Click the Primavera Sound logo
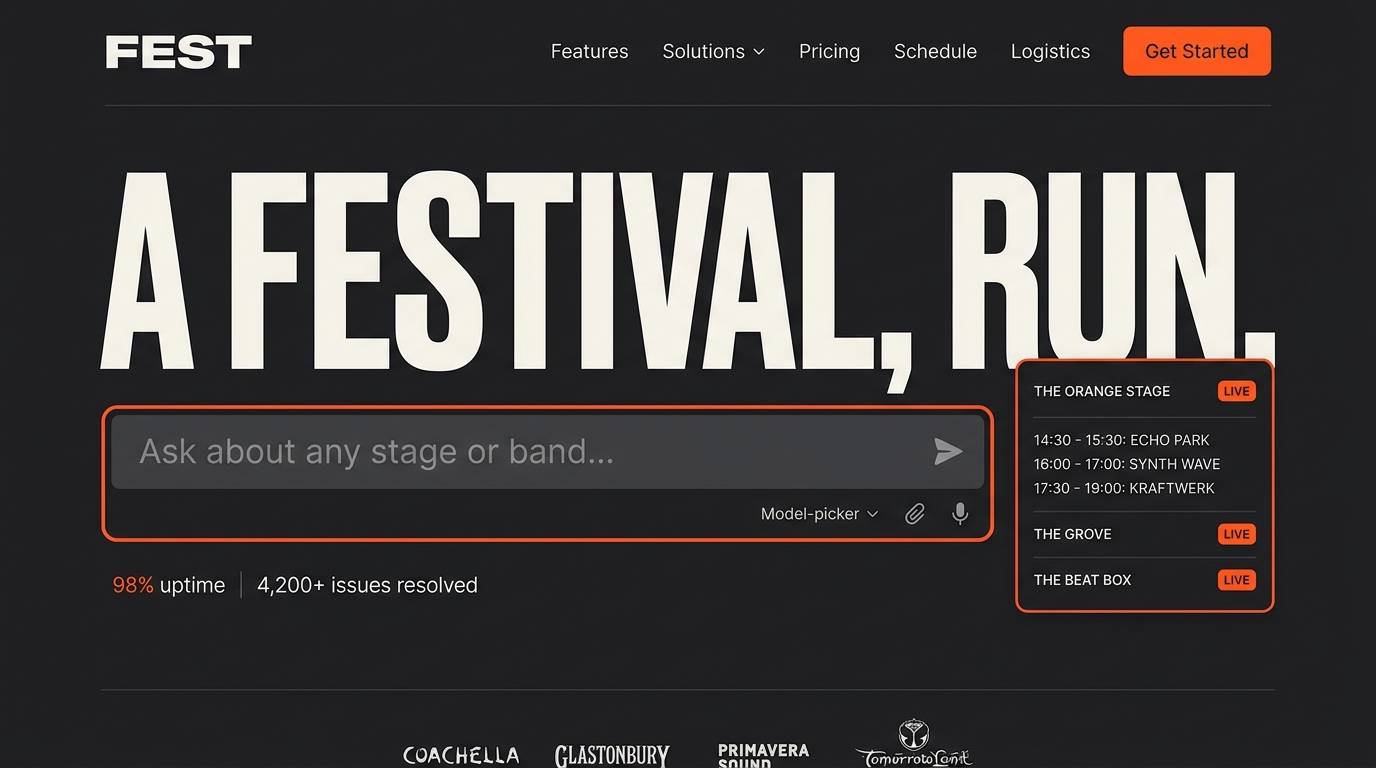The image size is (1376, 768). [763, 754]
